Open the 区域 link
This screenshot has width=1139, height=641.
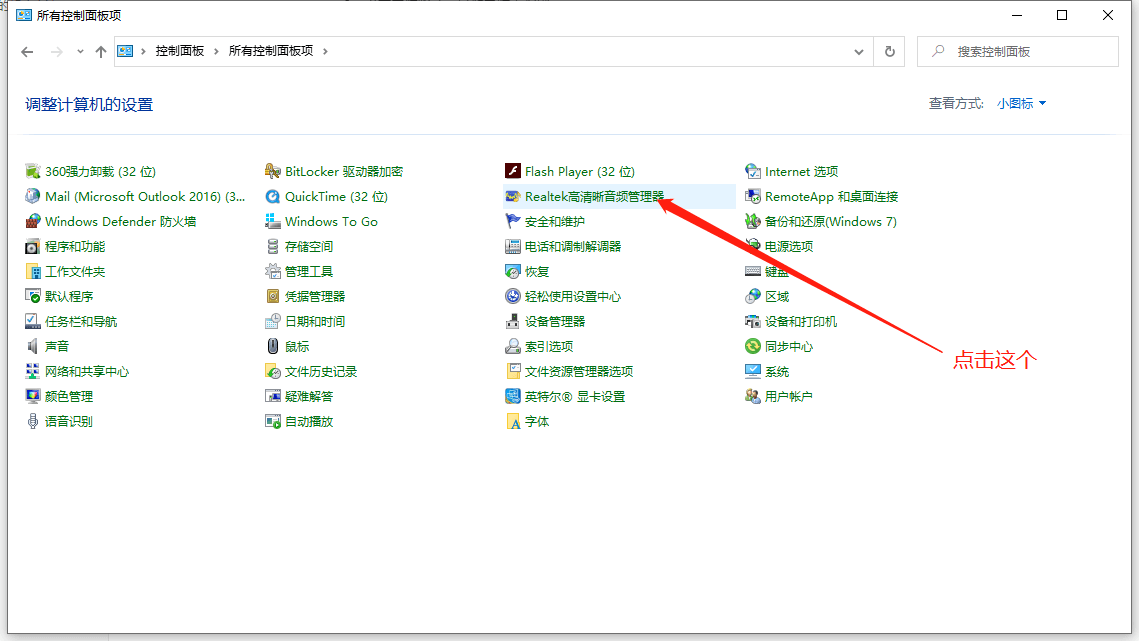pyautogui.click(x=777, y=296)
